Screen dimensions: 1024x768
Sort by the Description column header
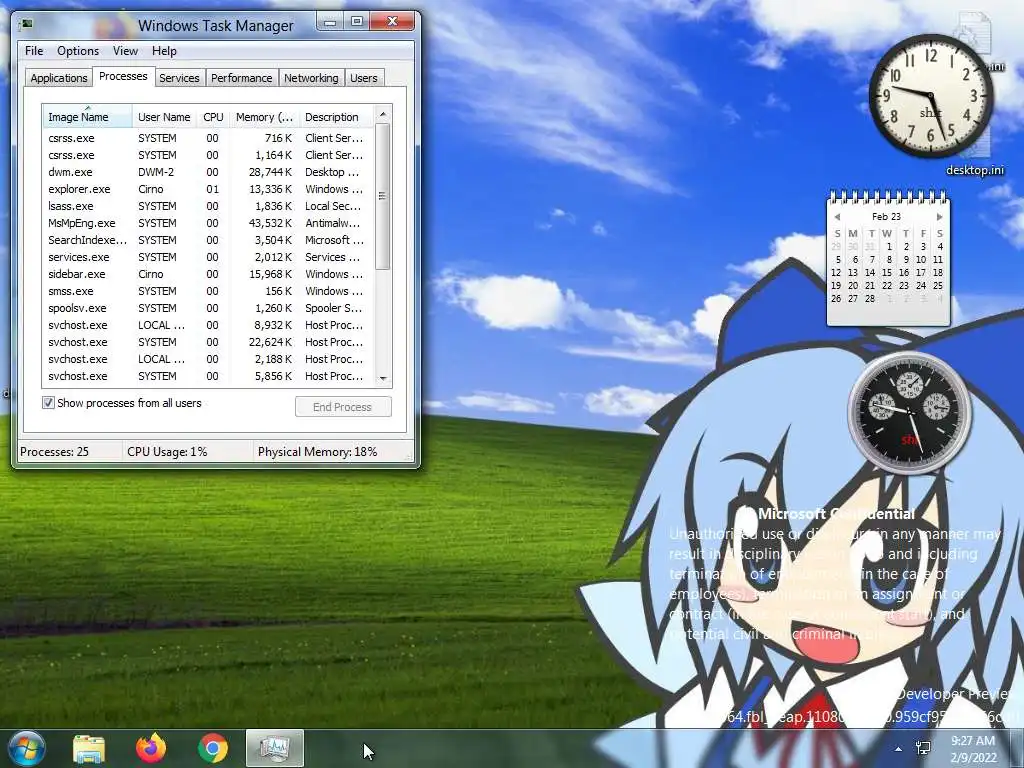click(336, 117)
